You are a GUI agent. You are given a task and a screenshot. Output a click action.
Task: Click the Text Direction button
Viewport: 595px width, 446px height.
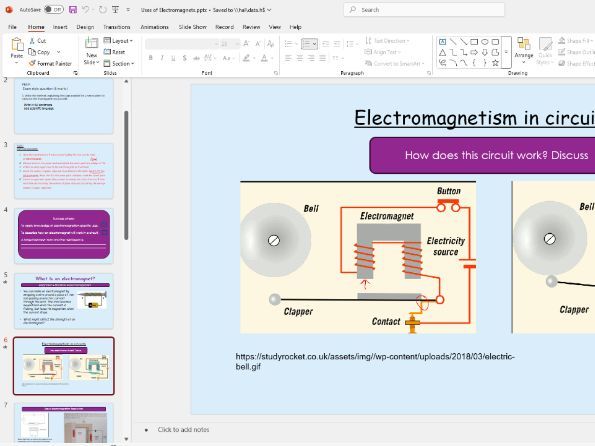(x=387, y=41)
